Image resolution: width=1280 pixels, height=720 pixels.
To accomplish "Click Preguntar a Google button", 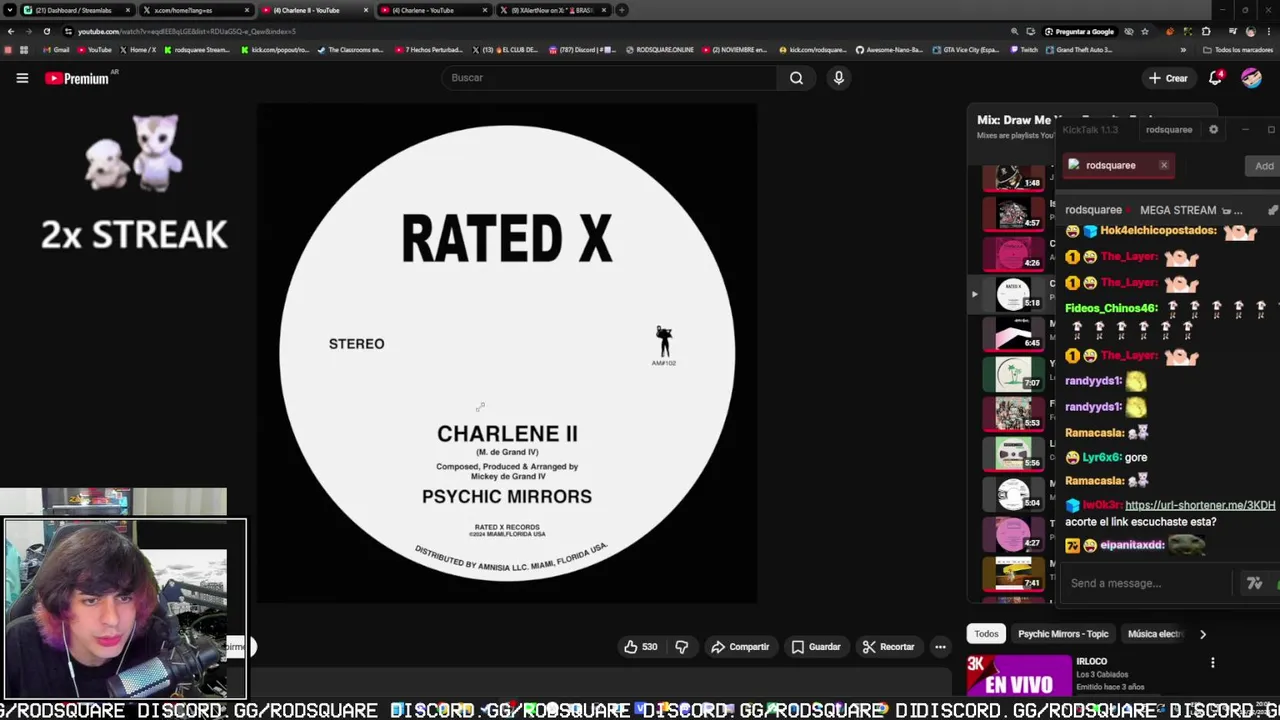I will (x=1079, y=31).
